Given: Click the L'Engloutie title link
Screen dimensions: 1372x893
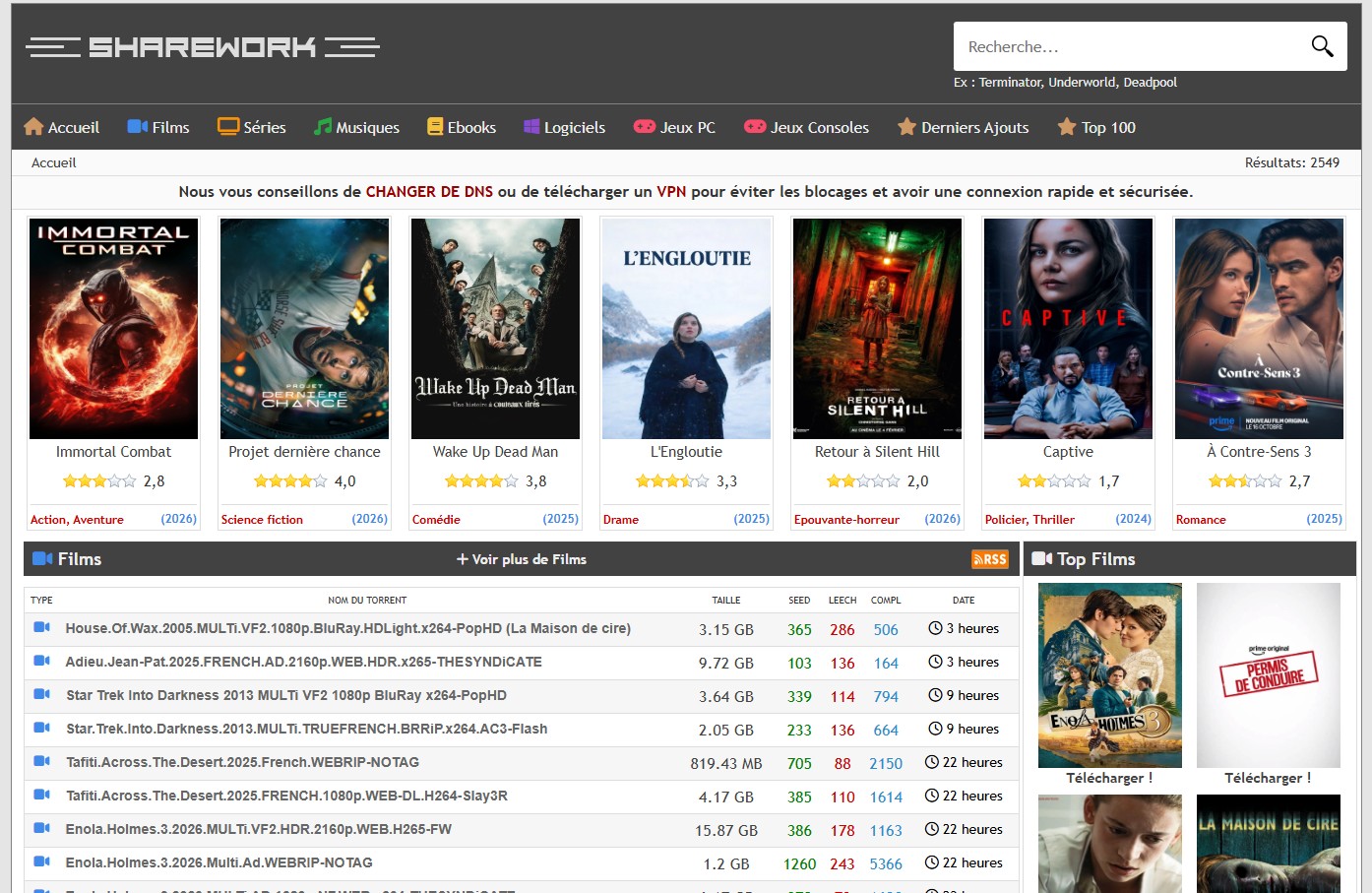Looking at the screenshot, I should [686, 452].
